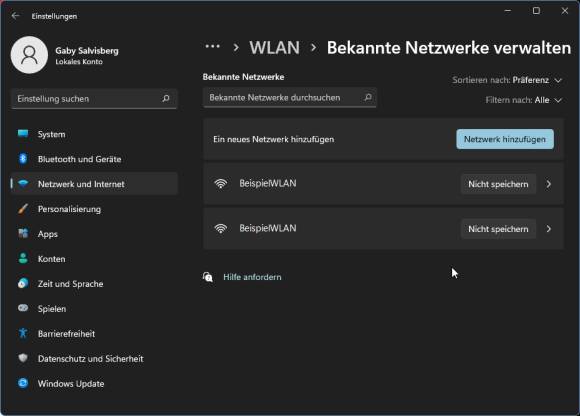Open Windows Update settings
Image resolution: width=580 pixels, height=416 pixels.
tap(94, 383)
